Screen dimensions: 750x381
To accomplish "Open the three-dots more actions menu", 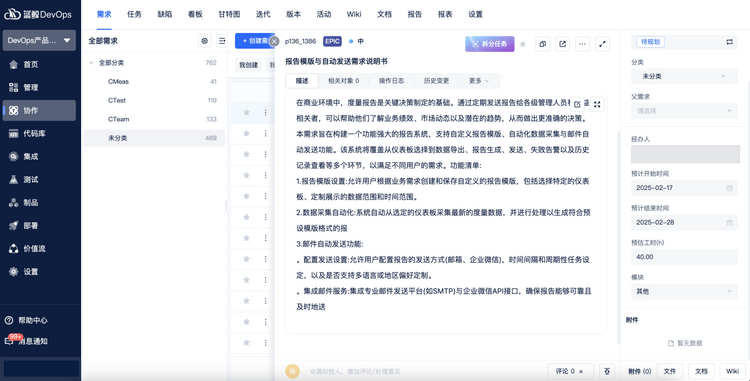I will (582, 44).
